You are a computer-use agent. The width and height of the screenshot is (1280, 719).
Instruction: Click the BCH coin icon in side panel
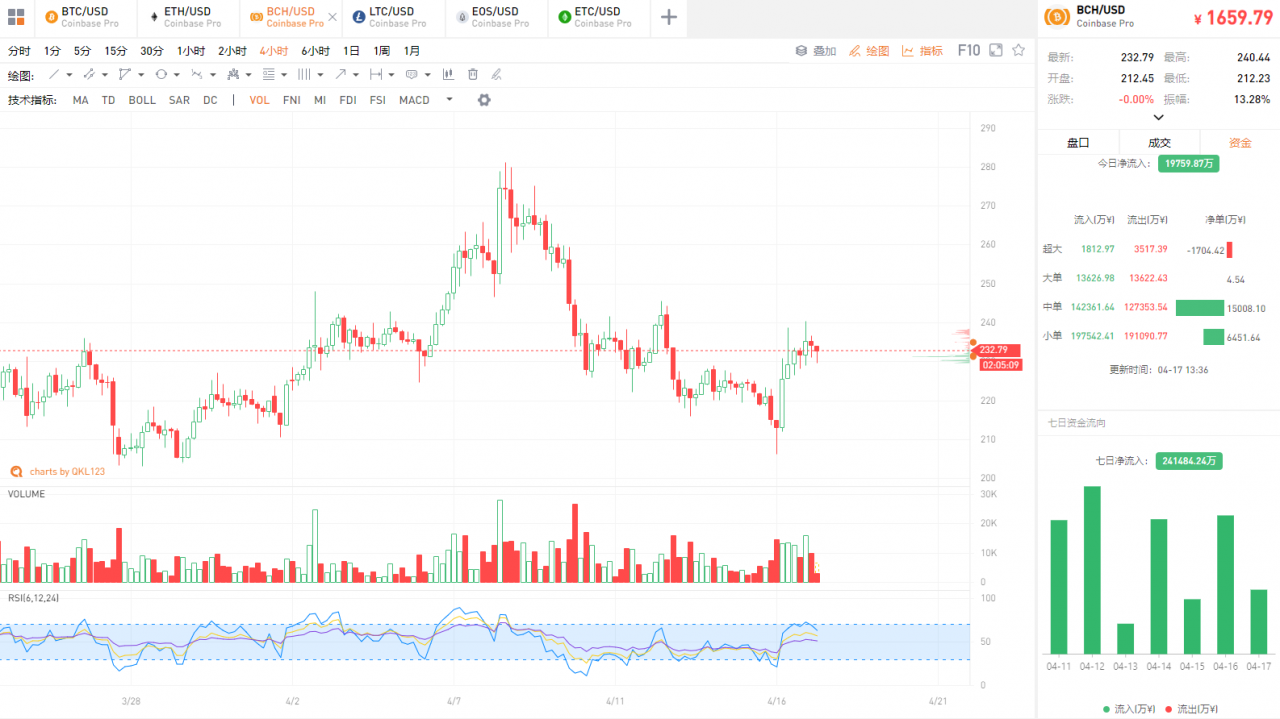click(1056, 16)
